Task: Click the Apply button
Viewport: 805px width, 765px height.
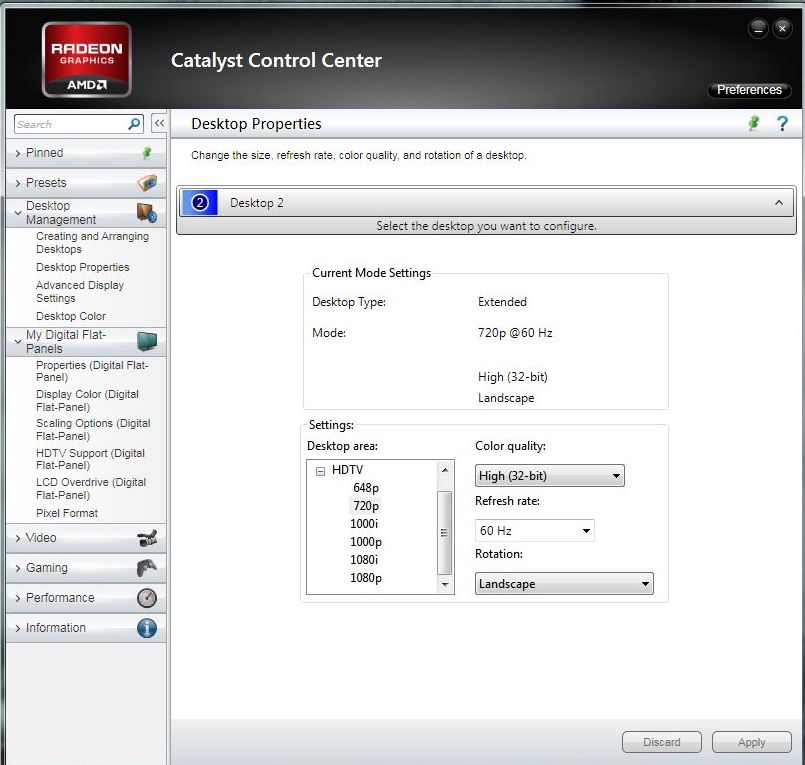Action: [x=752, y=742]
